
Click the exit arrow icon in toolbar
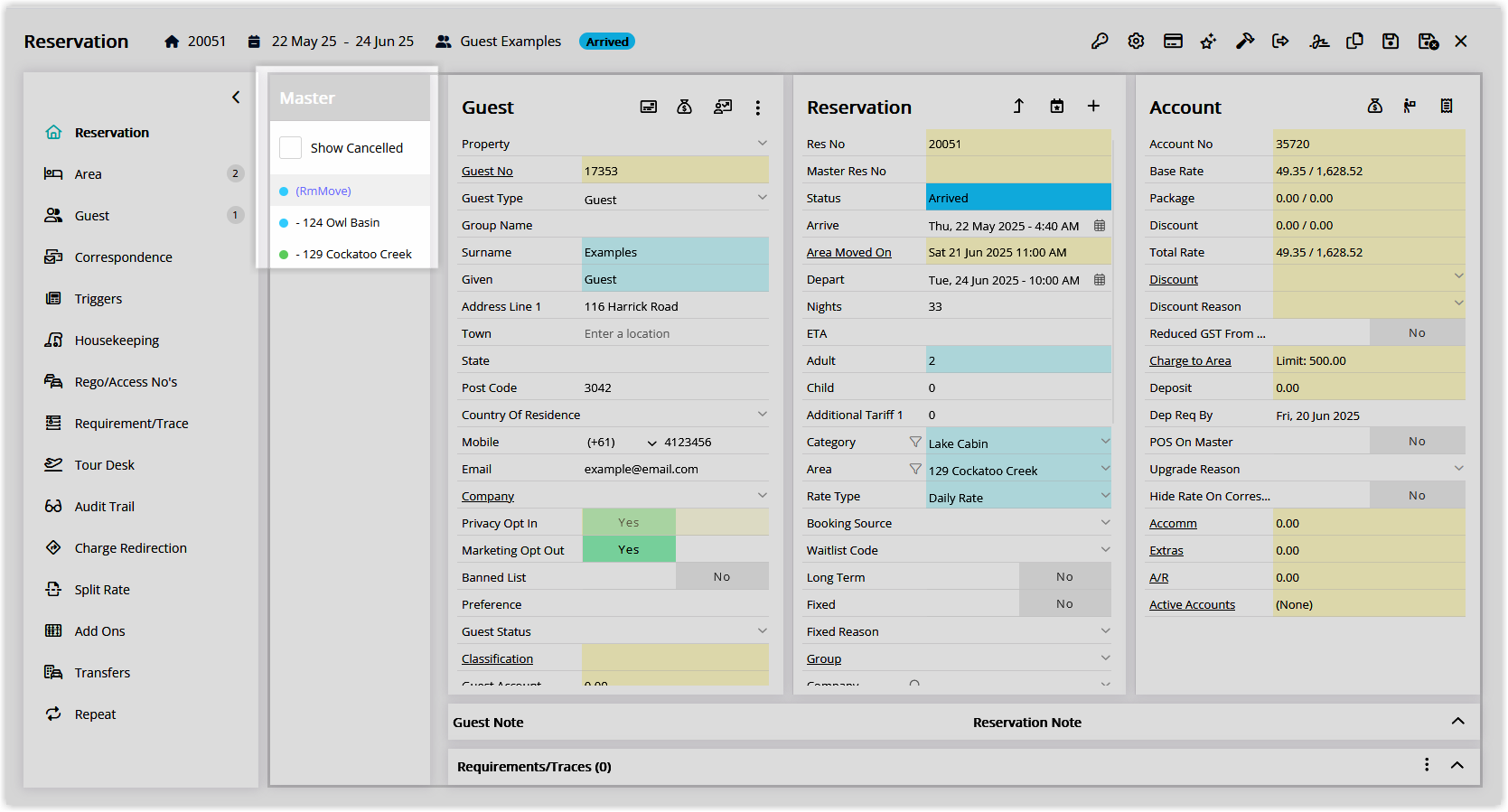1280,42
